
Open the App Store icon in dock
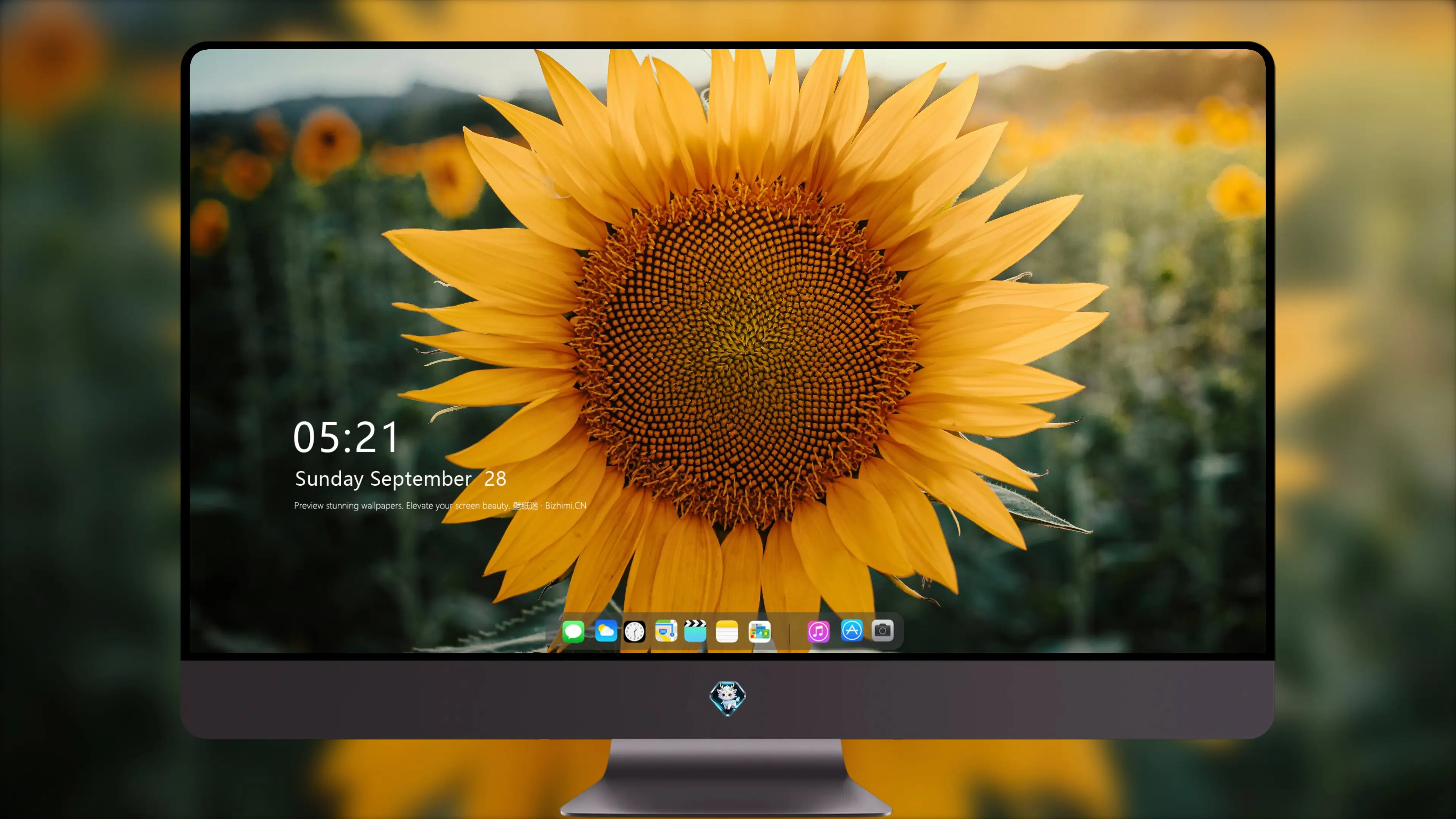pos(852,630)
